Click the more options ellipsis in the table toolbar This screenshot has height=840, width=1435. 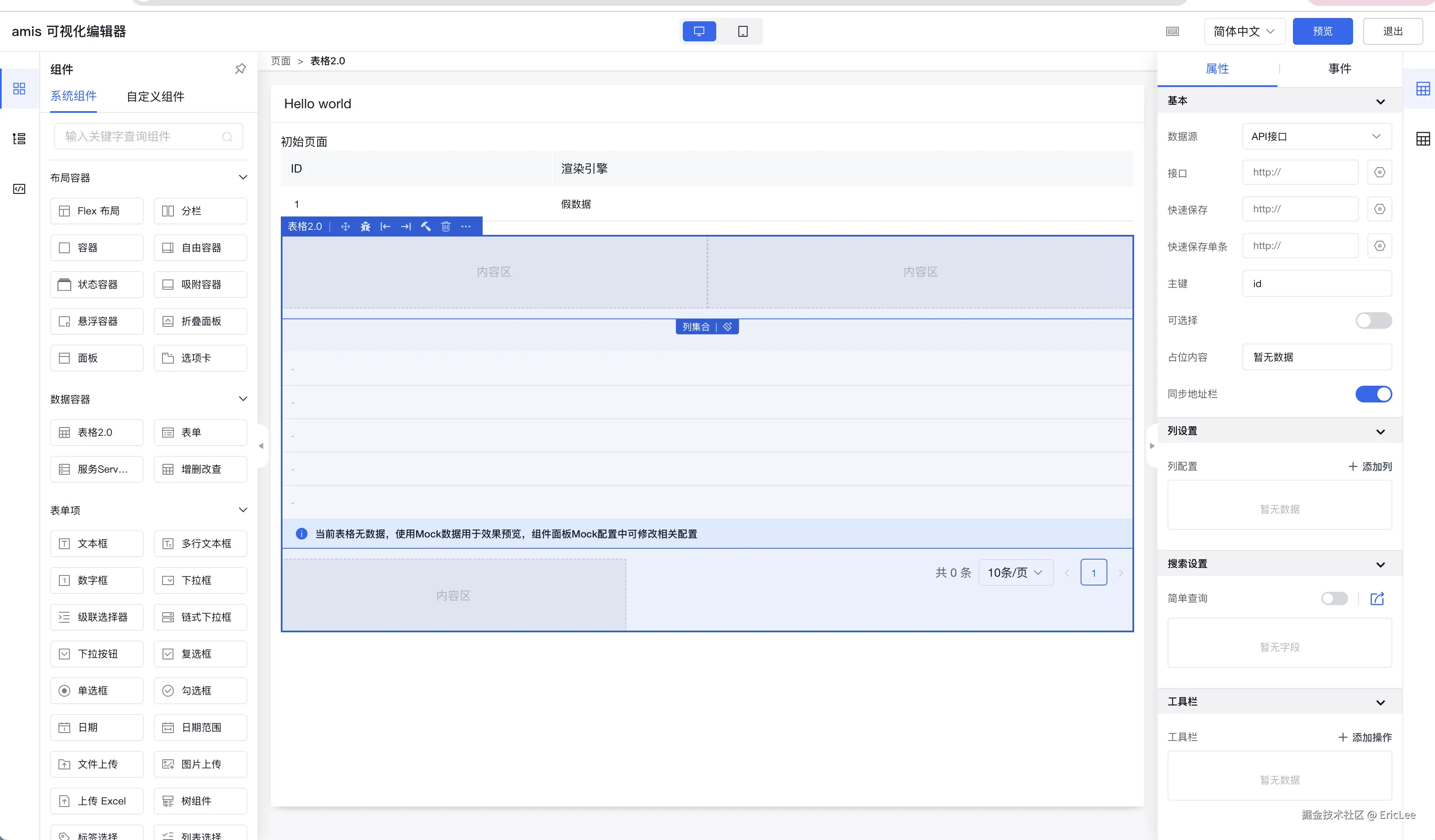pos(466,227)
